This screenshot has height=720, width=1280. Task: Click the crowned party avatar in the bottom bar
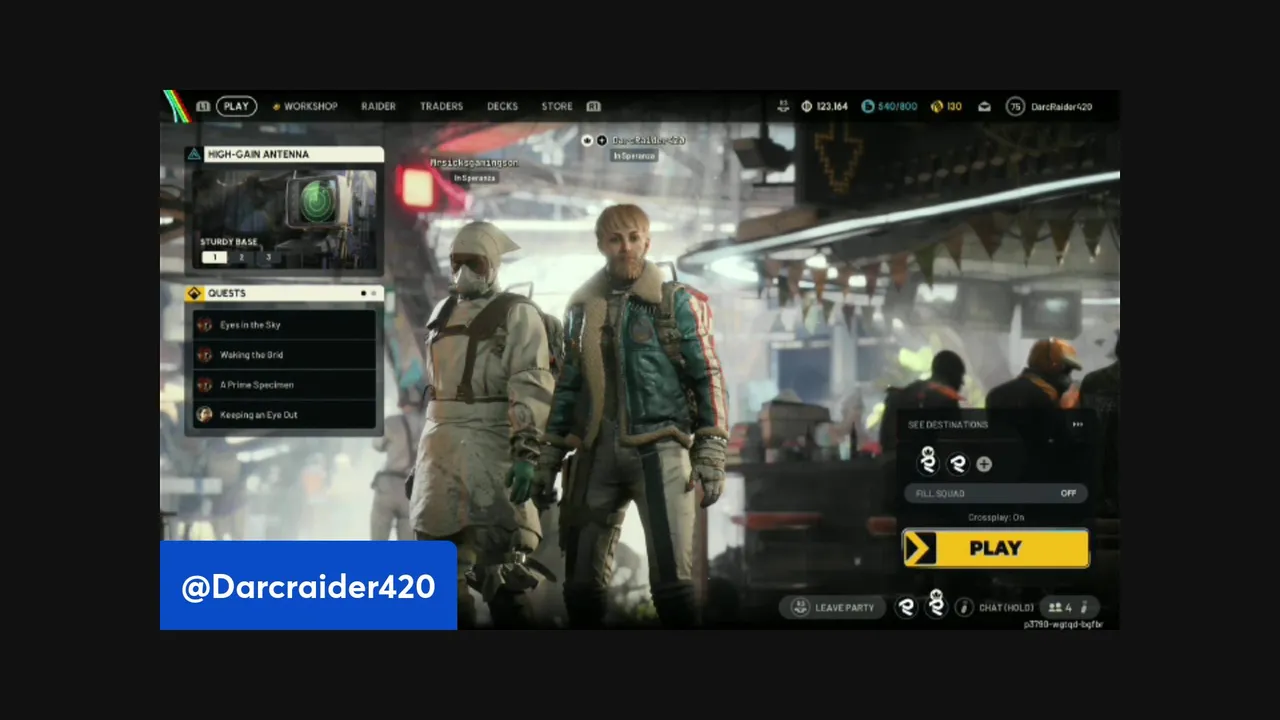click(x=936, y=604)
